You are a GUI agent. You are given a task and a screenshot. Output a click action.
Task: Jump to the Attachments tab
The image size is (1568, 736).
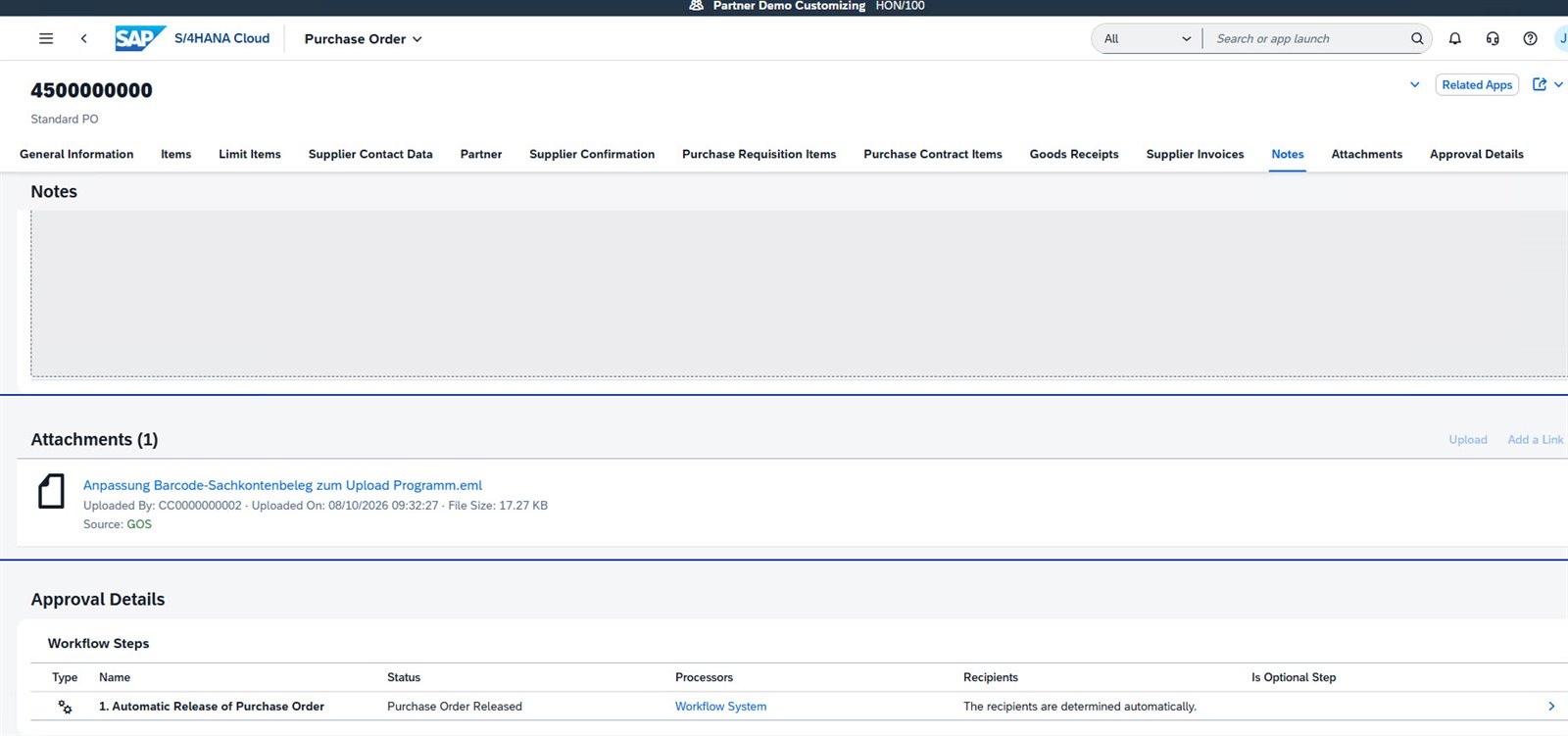point(1367,155)
